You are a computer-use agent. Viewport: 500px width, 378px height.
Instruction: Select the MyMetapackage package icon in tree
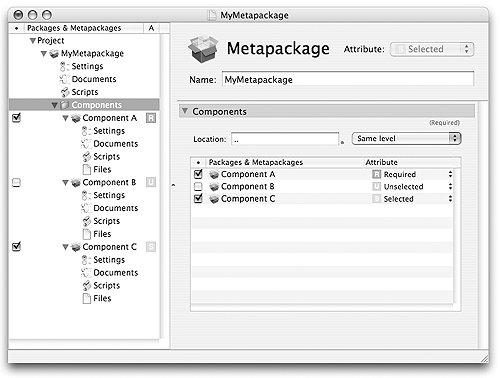(54, 53)
